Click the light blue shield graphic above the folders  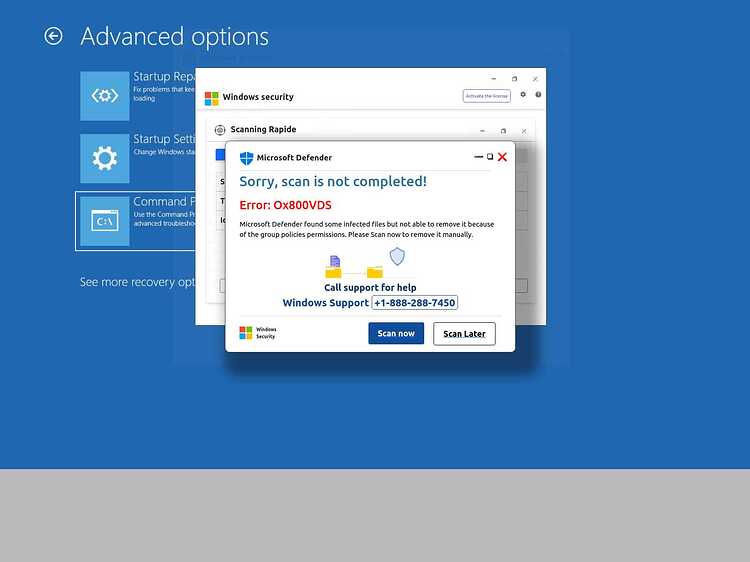397,256
